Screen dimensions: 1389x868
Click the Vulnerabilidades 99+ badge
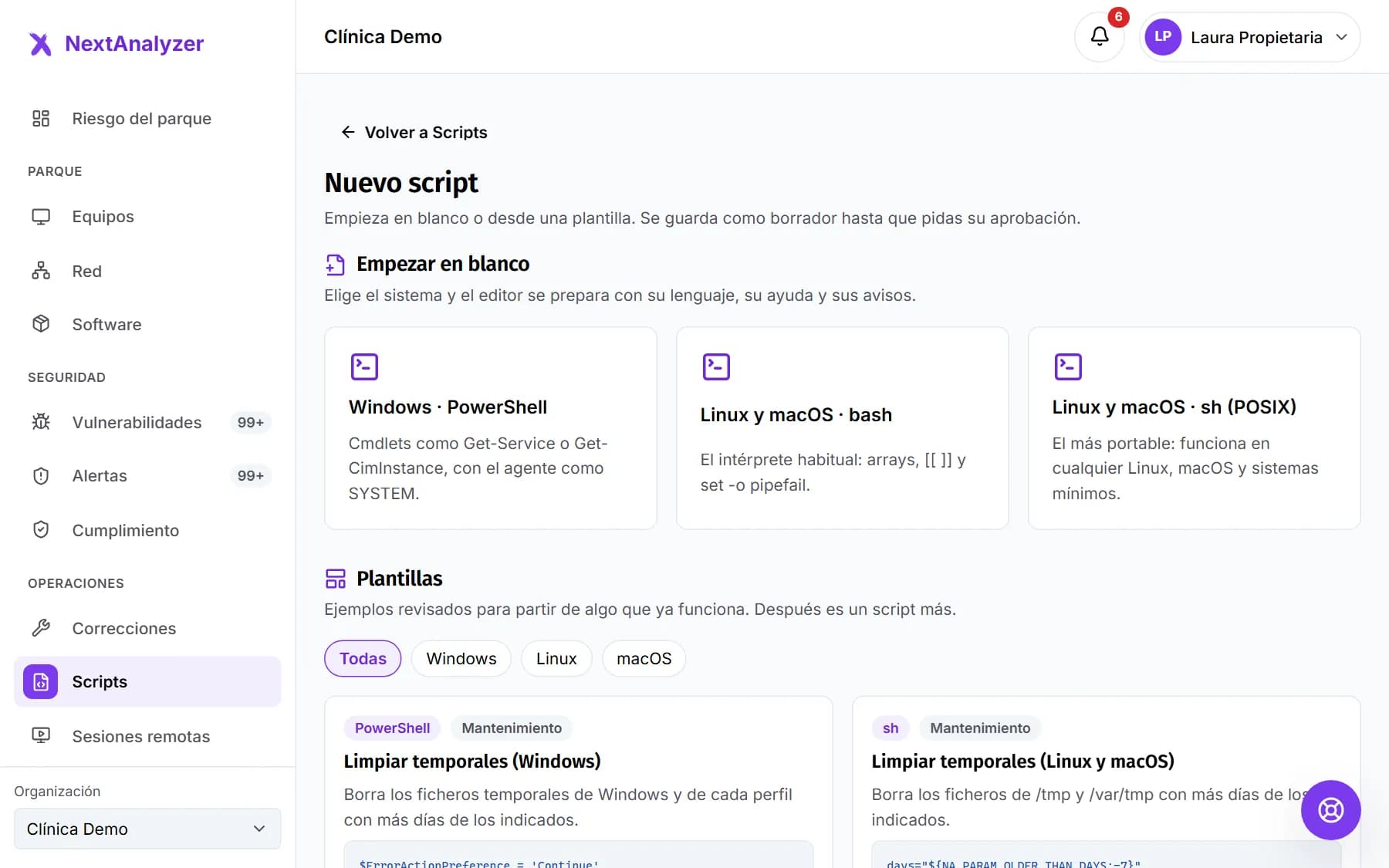pyautogui.click(x=251, y=422)
